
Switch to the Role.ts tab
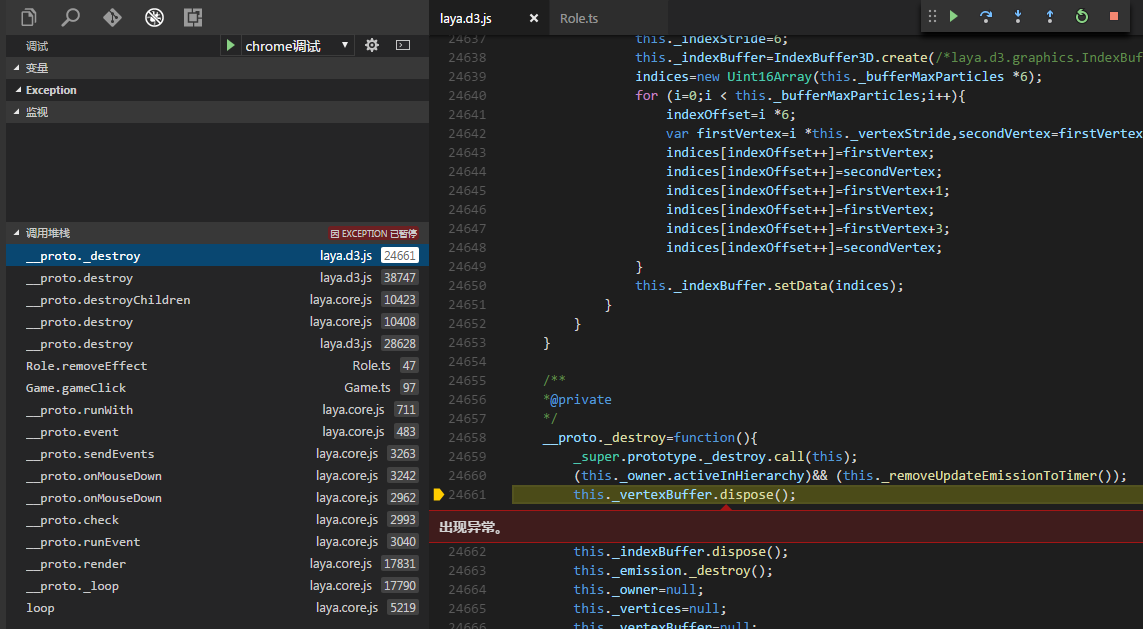pos(579,19)
